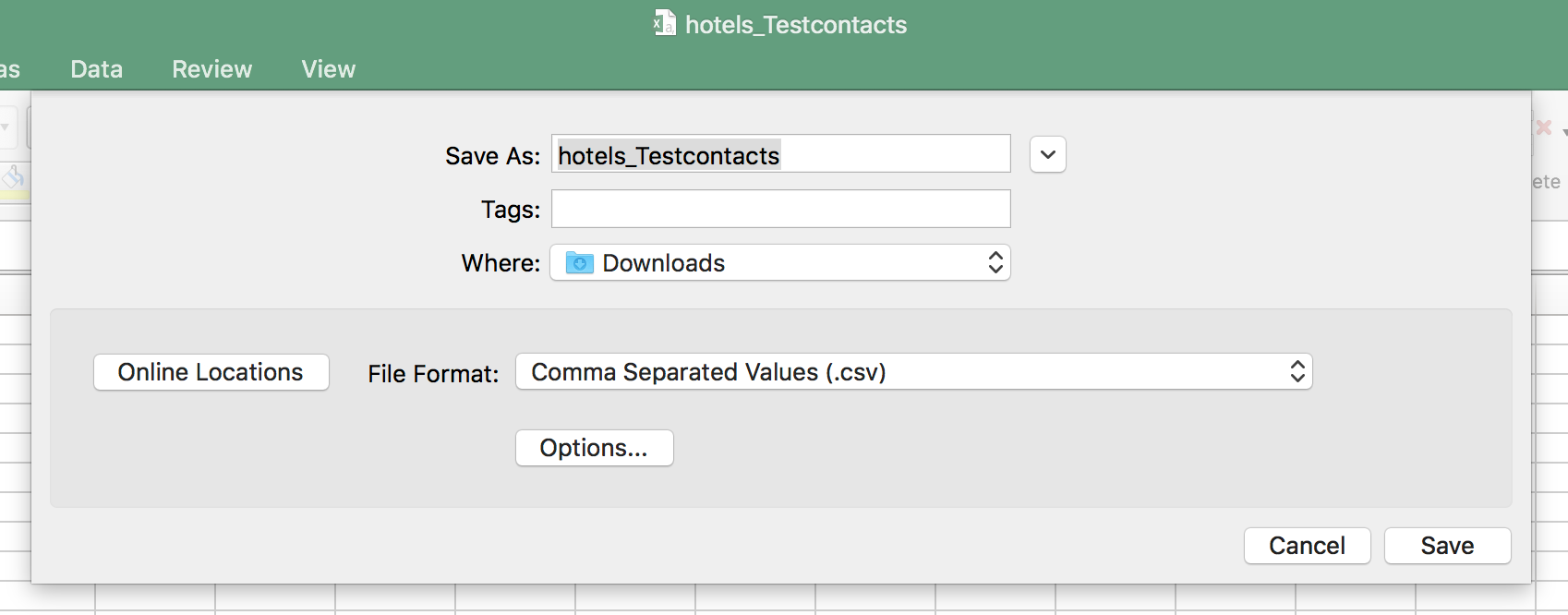Switch to the View tab

pyautogui.click(x=328, y=69)
